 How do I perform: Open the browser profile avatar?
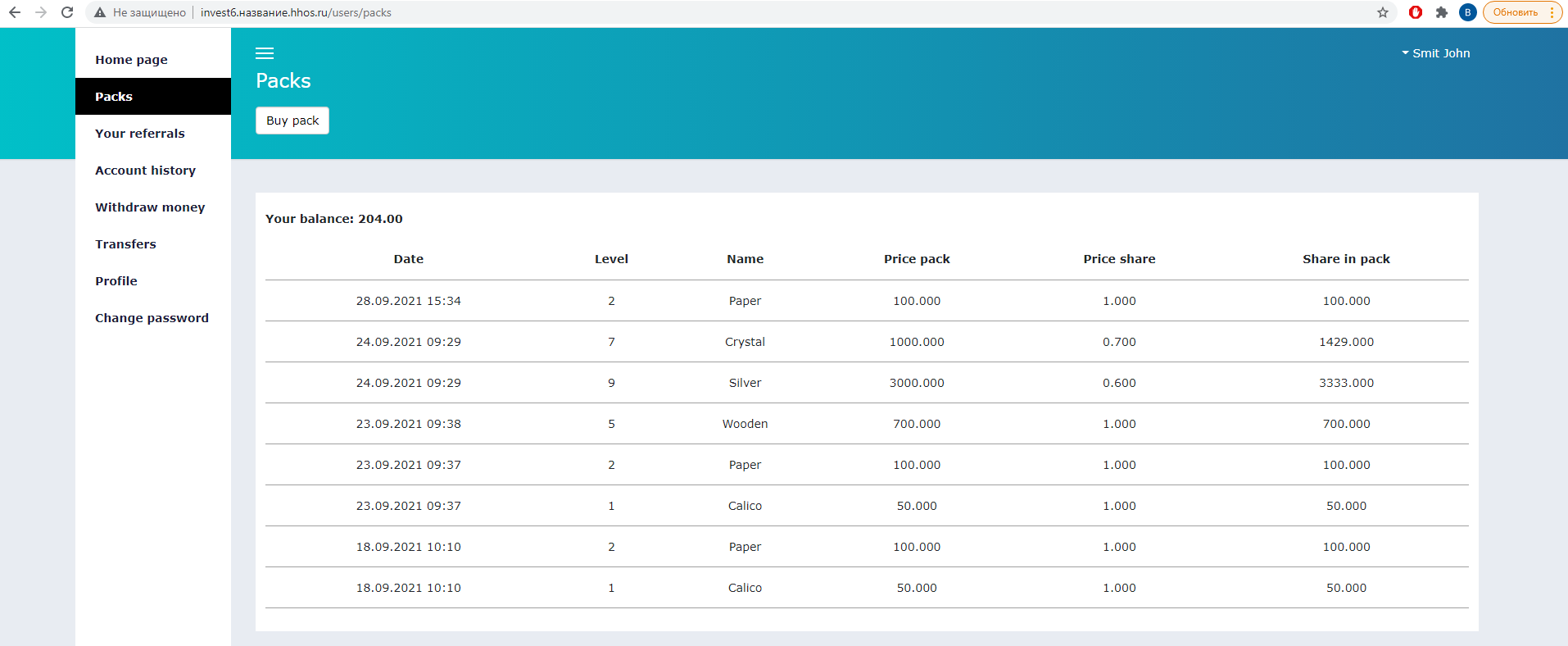pyautogui.click(x=1468, y=12)
